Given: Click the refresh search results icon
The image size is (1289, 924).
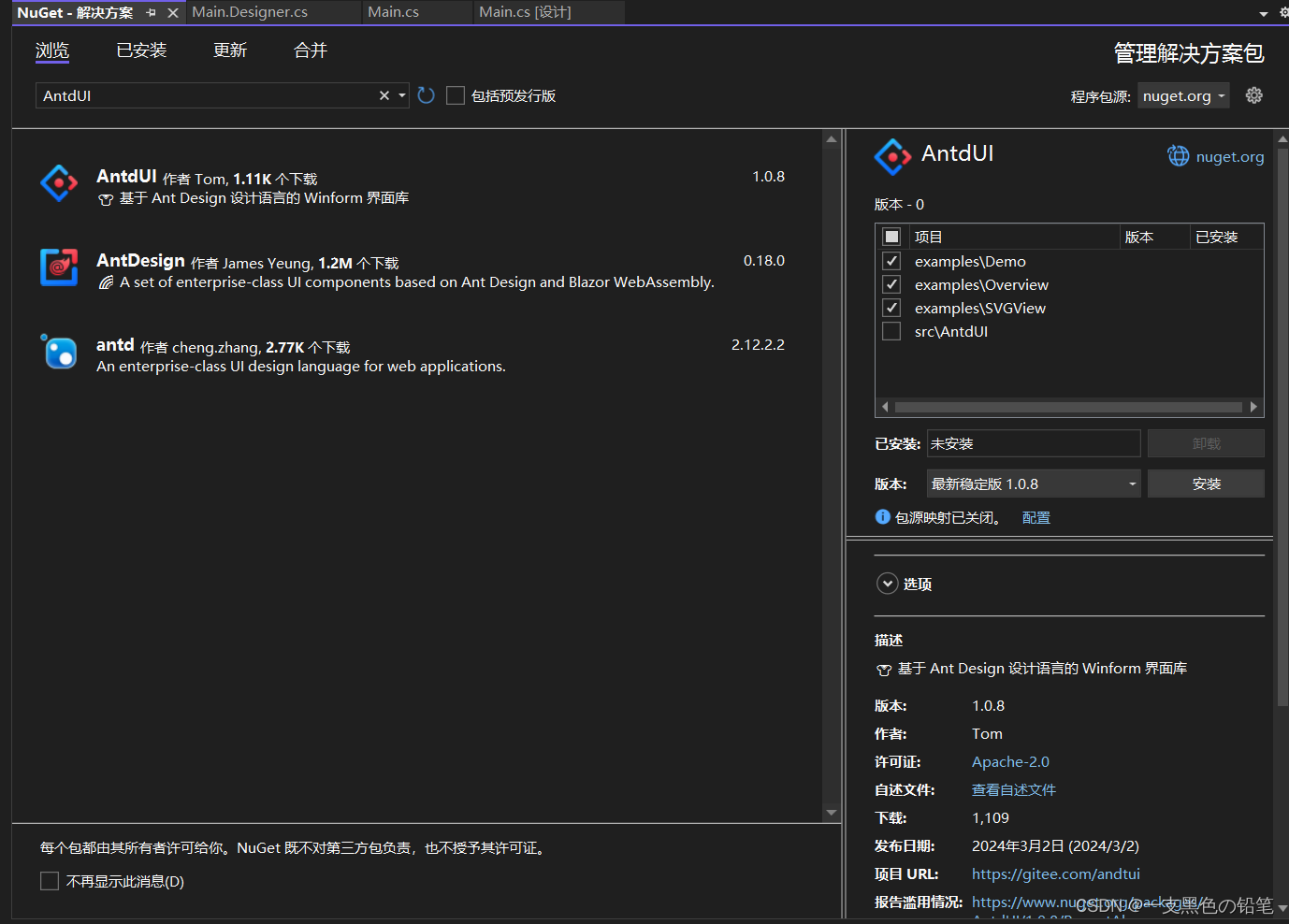Looking at the screenshot, I should 426,94.
